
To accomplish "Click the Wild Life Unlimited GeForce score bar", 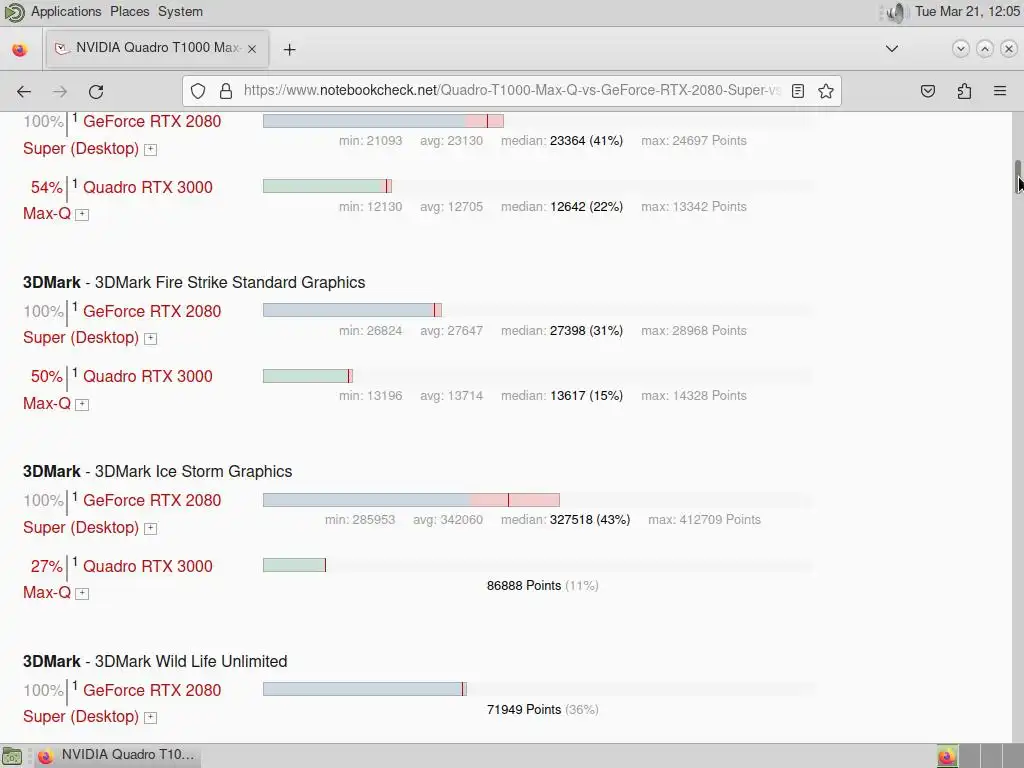I will pos(364,689).
